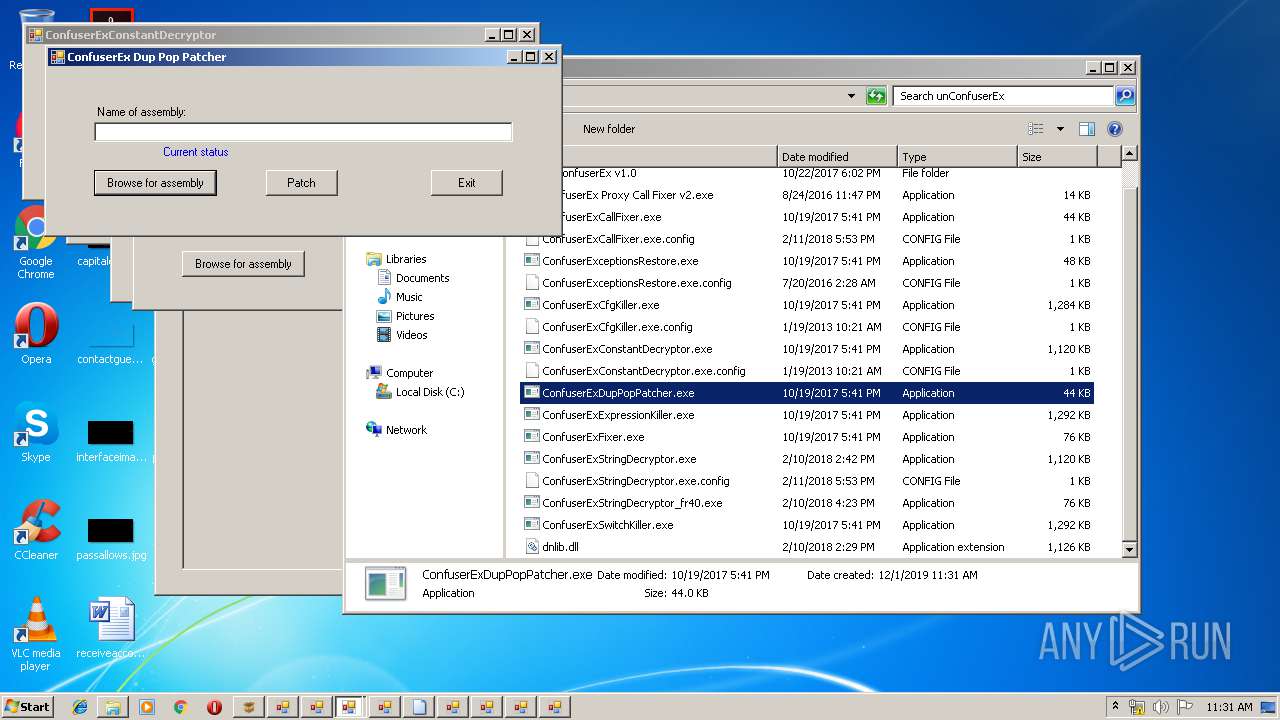
Task: Select dnlib.dll file icon
Action: click(533, 547)
